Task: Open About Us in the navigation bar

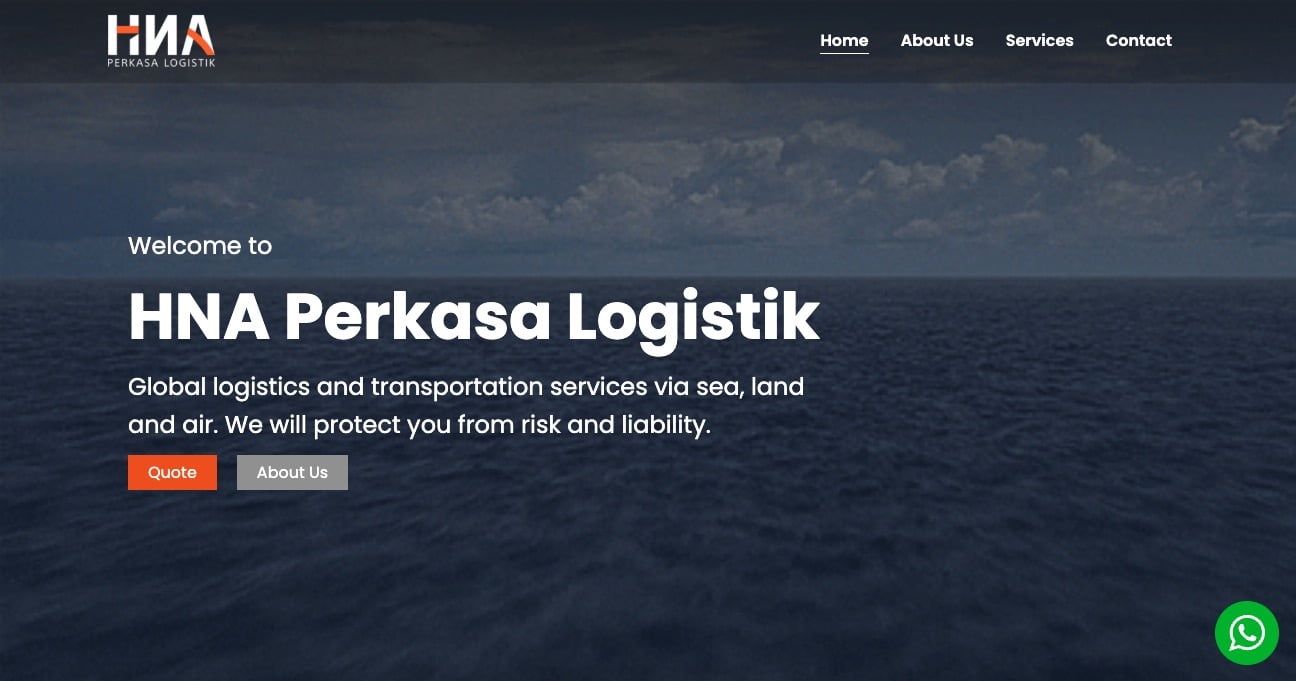Action: (936, 40)
